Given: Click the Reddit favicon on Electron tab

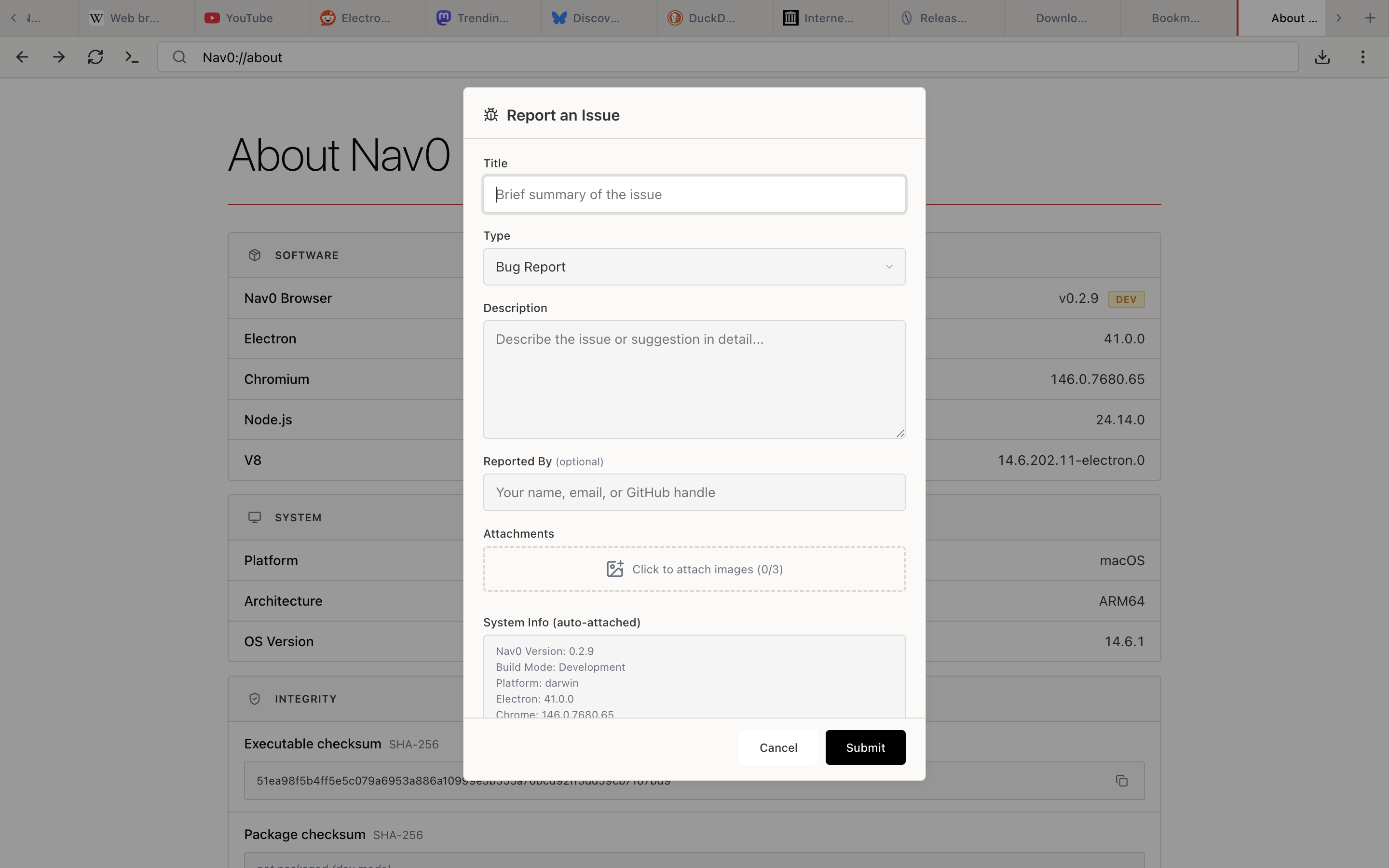Looking at the screenshot, I should (x=328, y=18).
